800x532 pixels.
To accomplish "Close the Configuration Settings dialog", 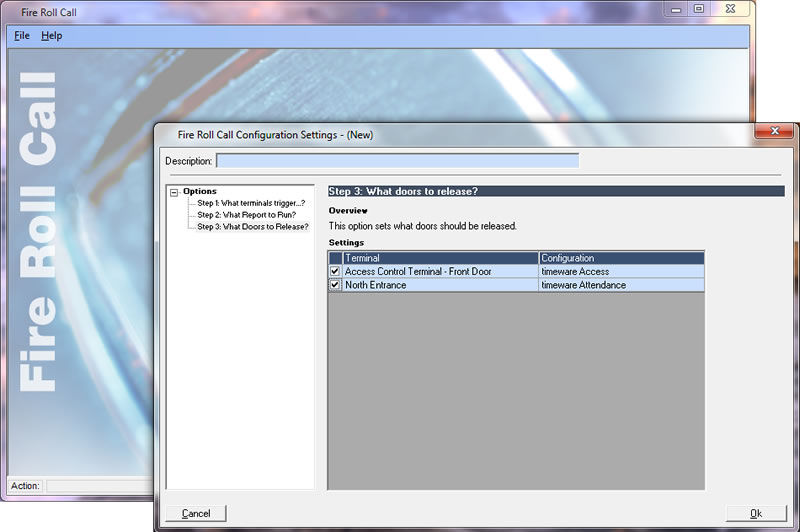I will click(x=773, y=131).
